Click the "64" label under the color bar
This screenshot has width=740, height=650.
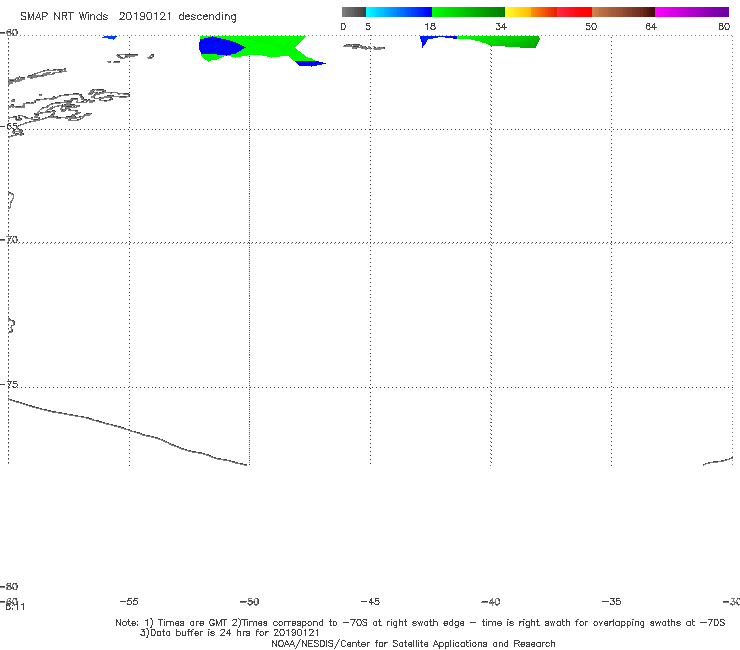click(651, 27)
